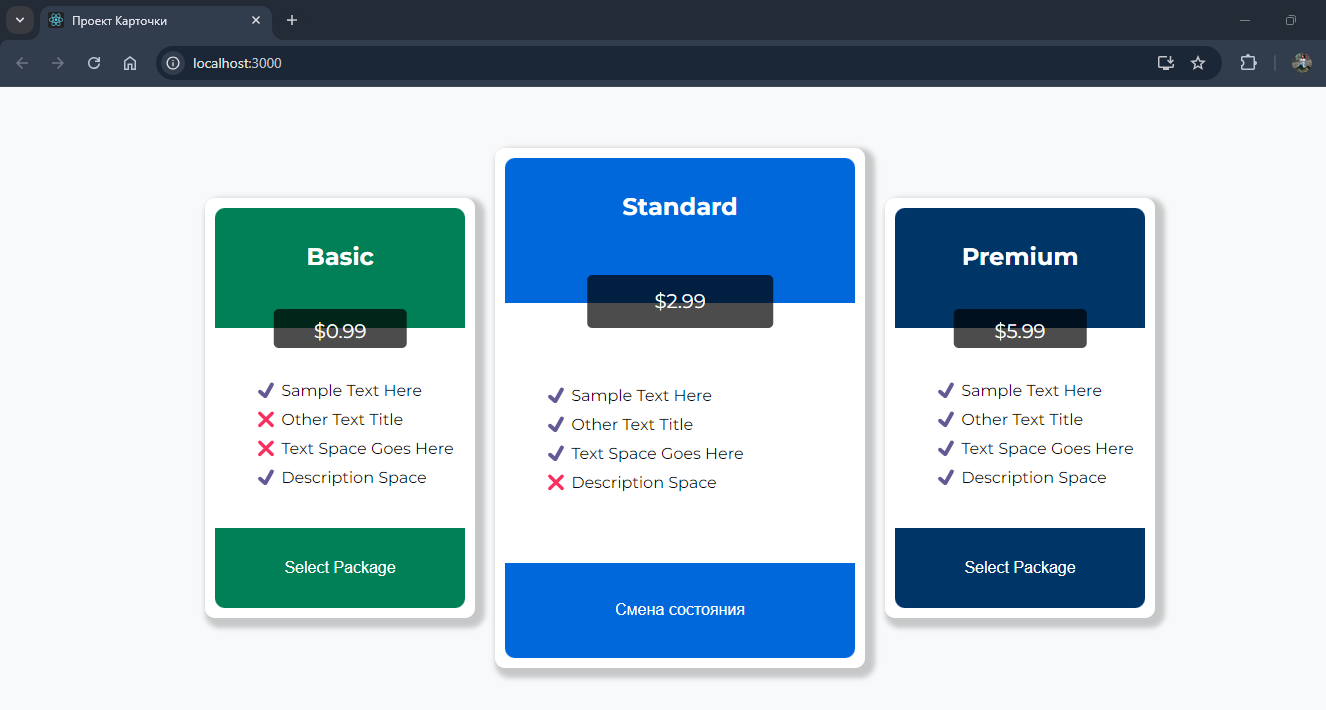The height and width of the screenshot is (710, 1326).
Task: Click the red cross beside Standard's Description Space
Action: tap(556, 483)
